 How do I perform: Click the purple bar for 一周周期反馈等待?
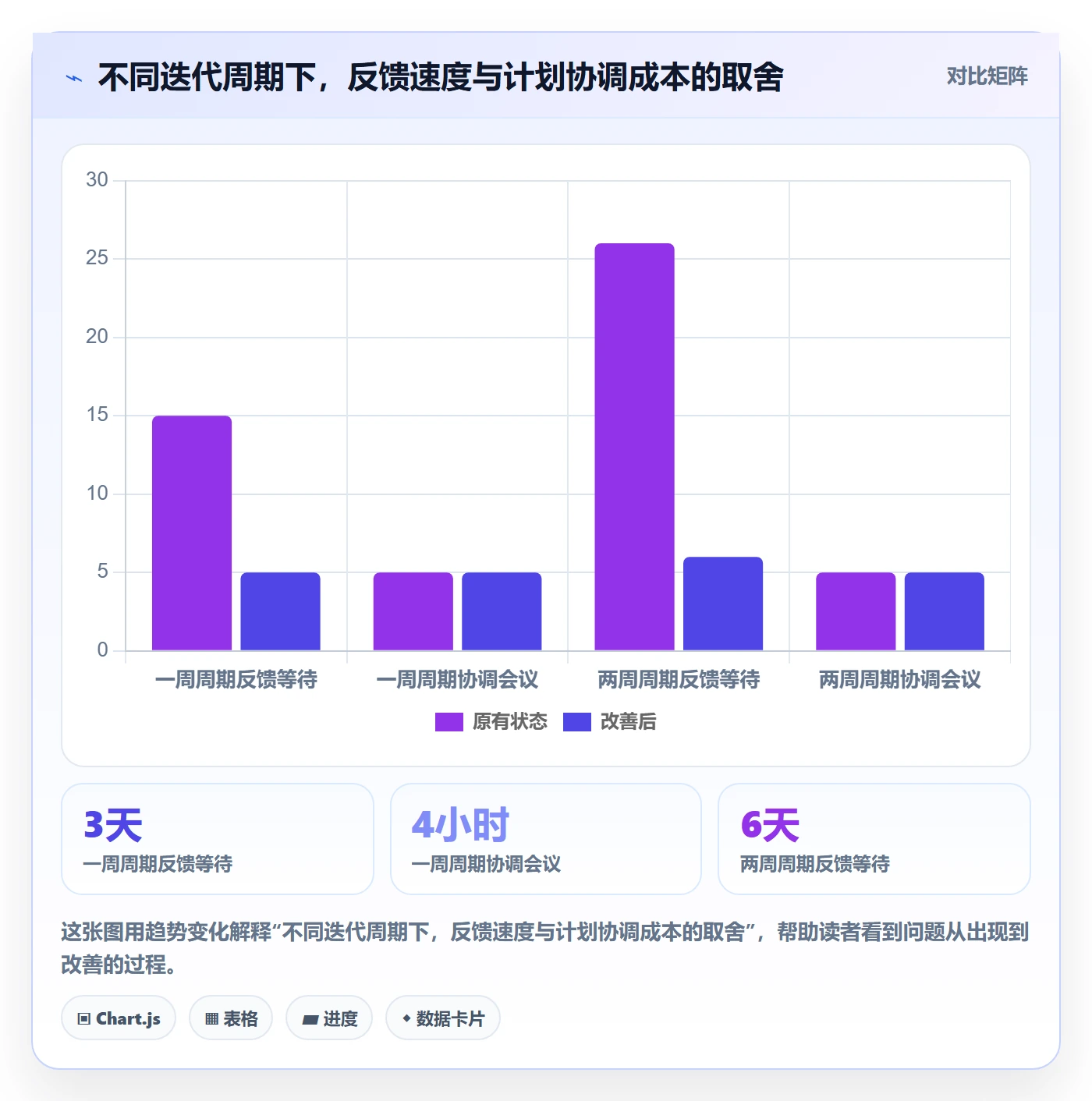192,533
